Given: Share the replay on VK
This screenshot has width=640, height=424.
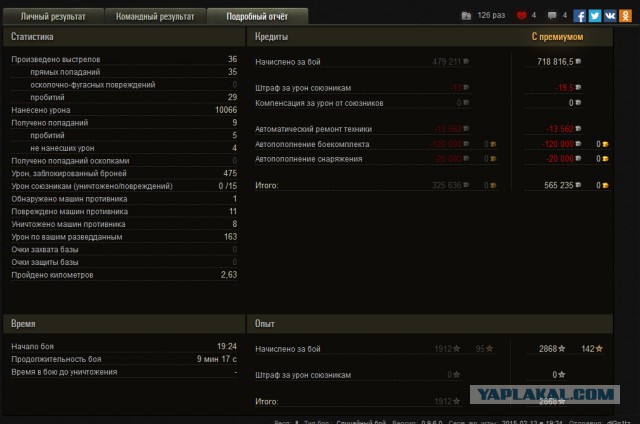Looking at the screenshot, I should [610, 16].
